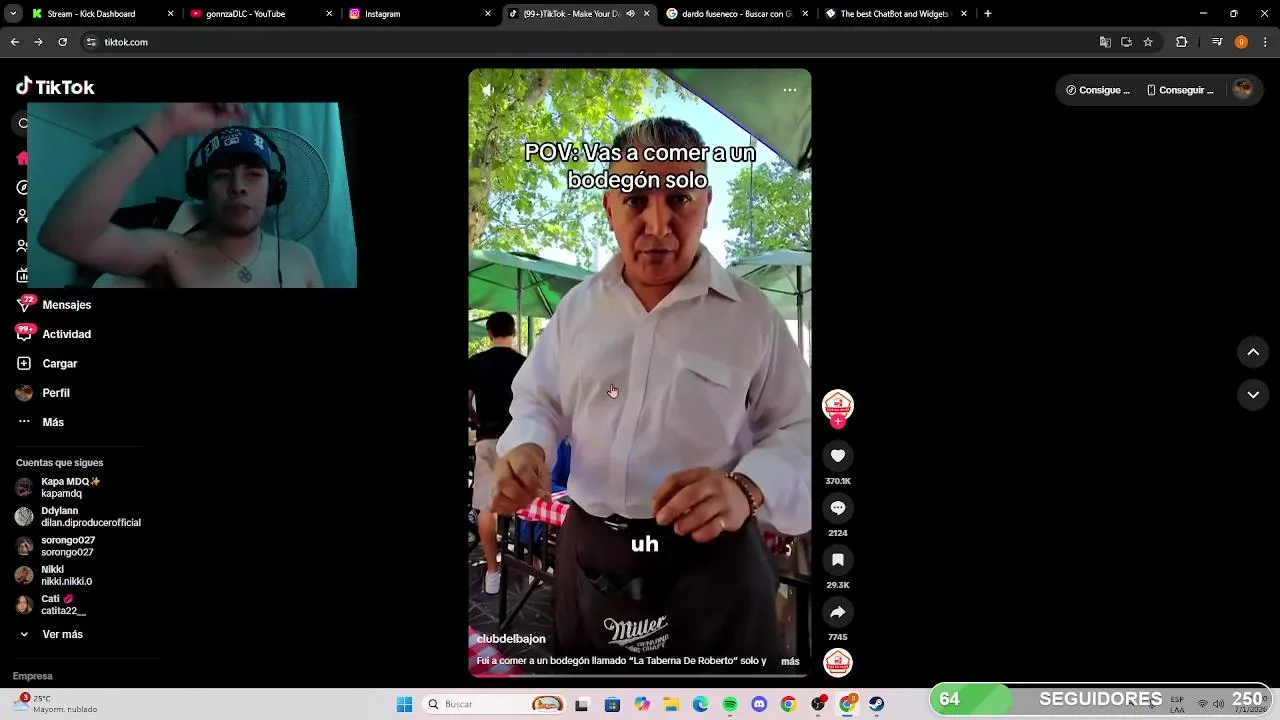
Task: Open a new browser tab
Action: click(x=988, y=14)
